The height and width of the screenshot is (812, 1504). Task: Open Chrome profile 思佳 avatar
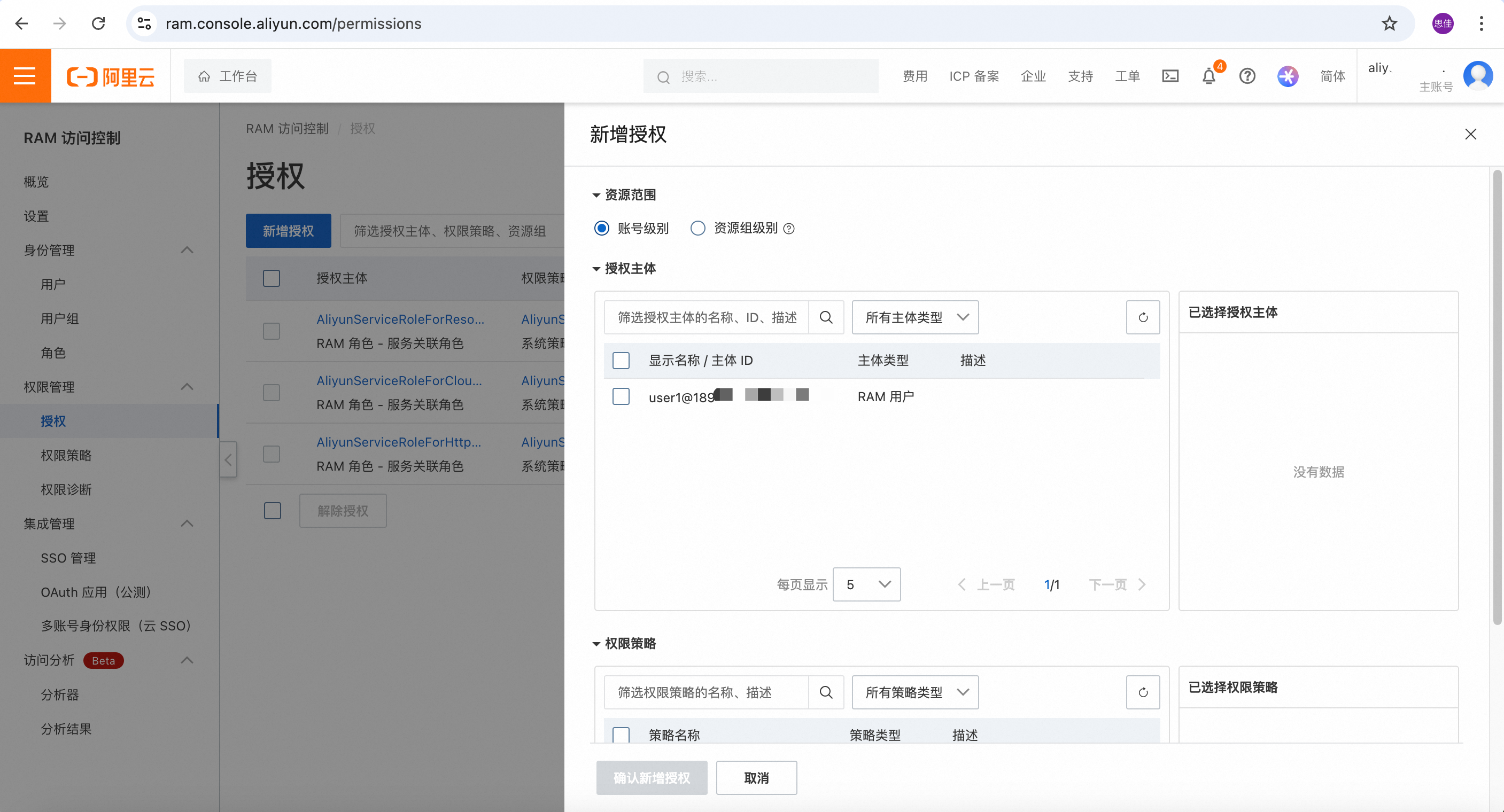click(1442, 24)
